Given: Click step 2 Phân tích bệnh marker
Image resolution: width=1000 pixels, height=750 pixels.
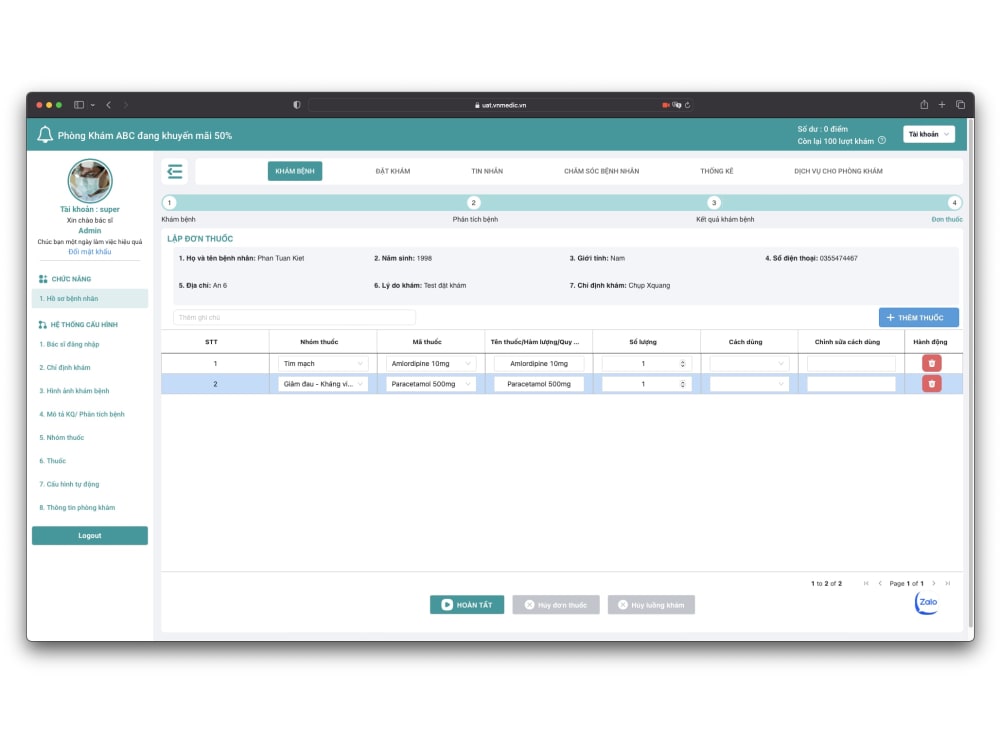Looking at the screenshot, I should [x=473, y=203].
